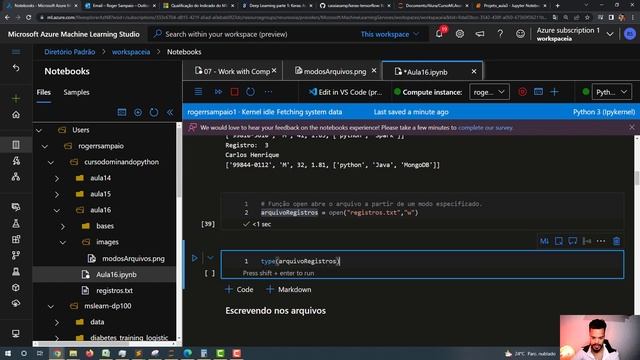
Task: Open settings gear in top bar
Action: click(x=460, y=34)
